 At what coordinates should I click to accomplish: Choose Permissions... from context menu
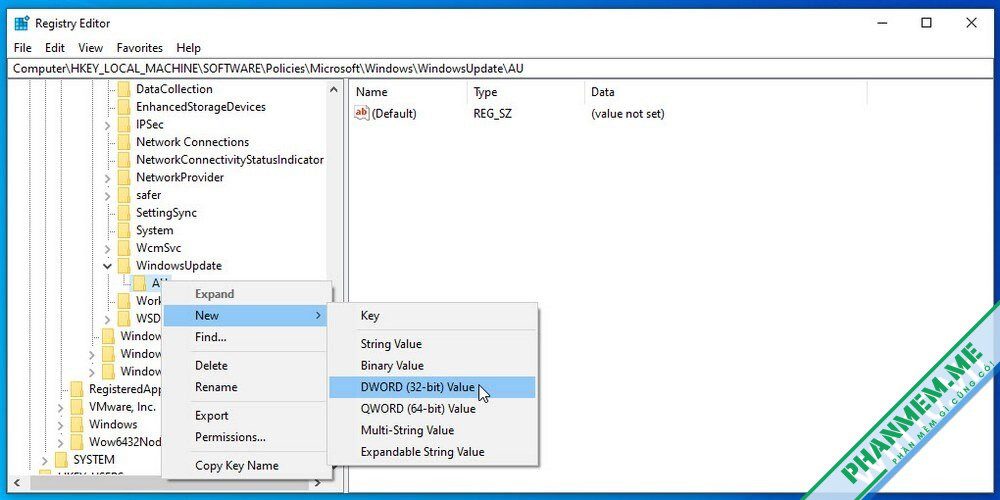click(x=247, y=438)
